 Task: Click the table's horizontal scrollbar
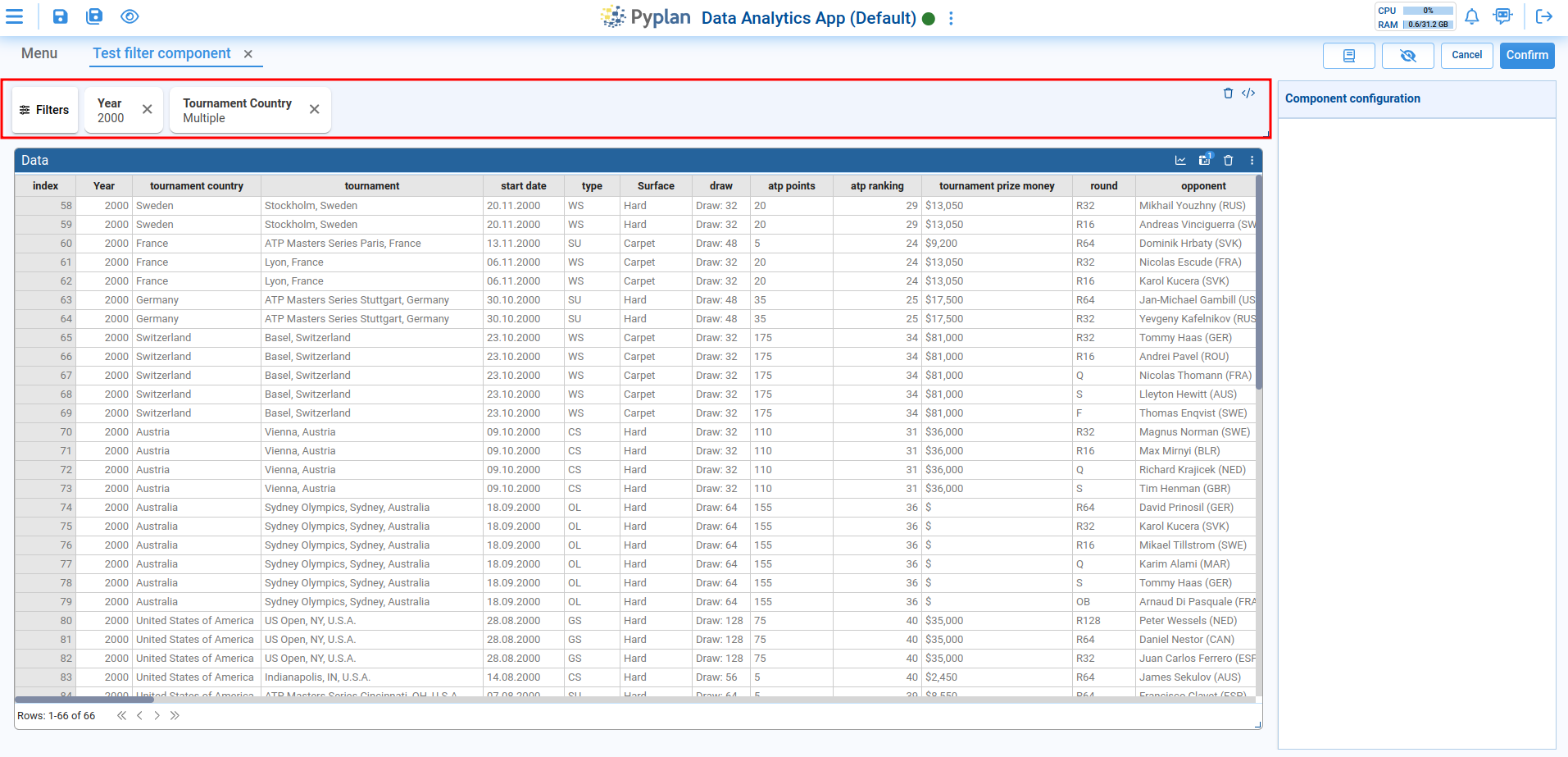(84, 700)
